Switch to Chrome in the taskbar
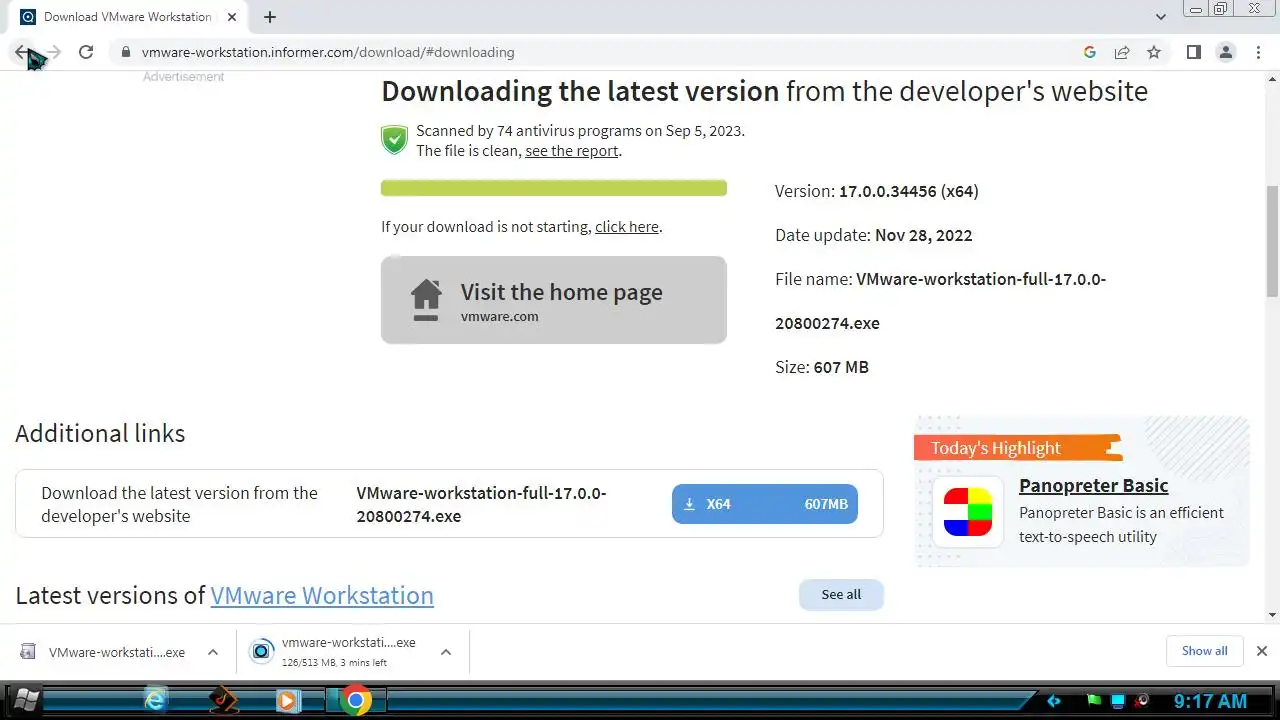Viewport: 1280px width, 720px height. point(355,701)
